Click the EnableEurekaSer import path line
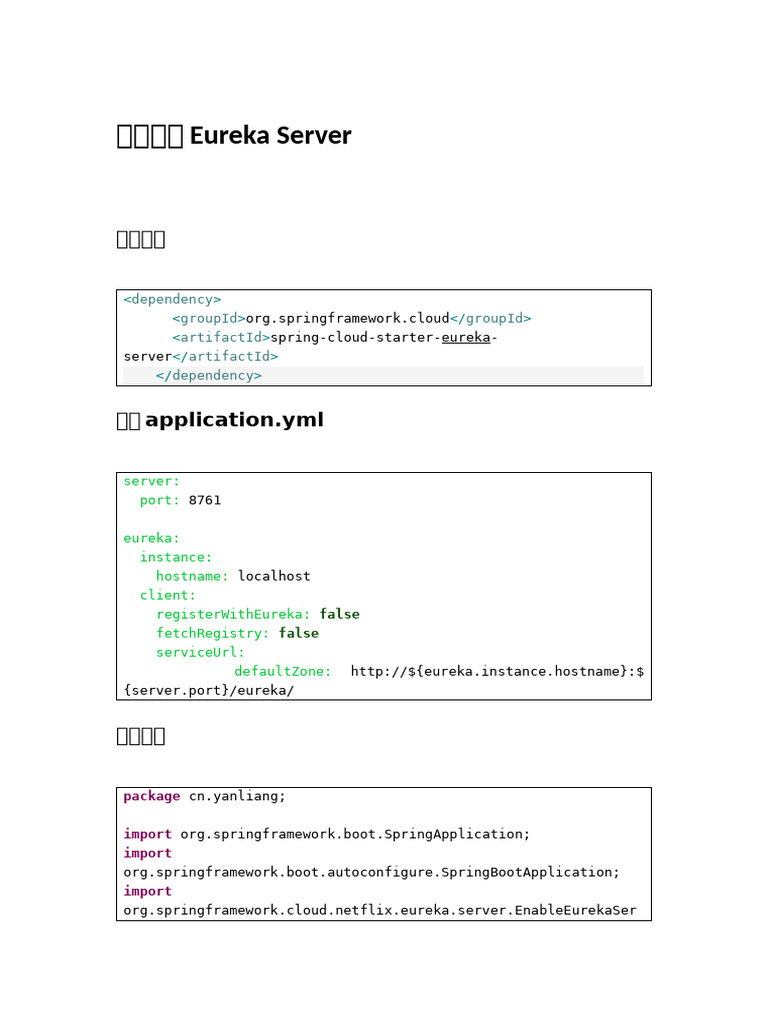 pyautogui.click(x=380, y=910)
